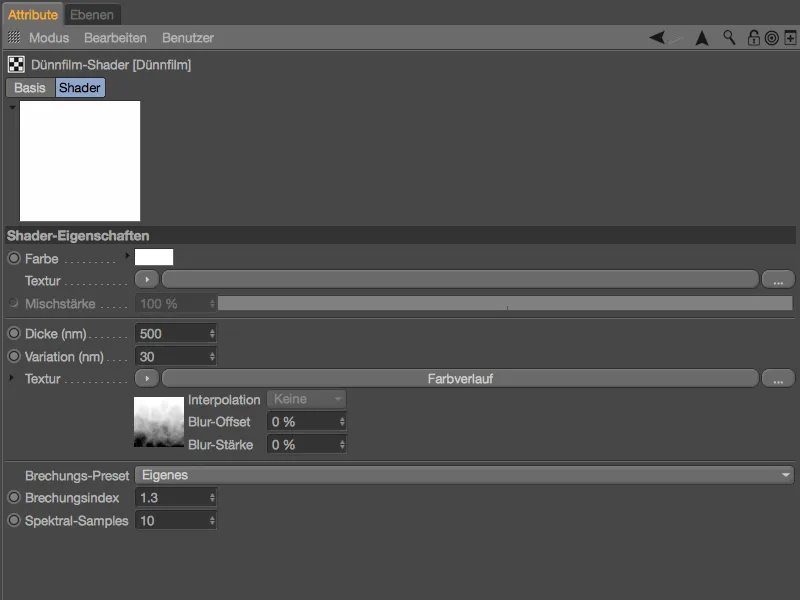Switch to the Attribute tab
Screen dimensions: 800x600
tap(33, 15)
